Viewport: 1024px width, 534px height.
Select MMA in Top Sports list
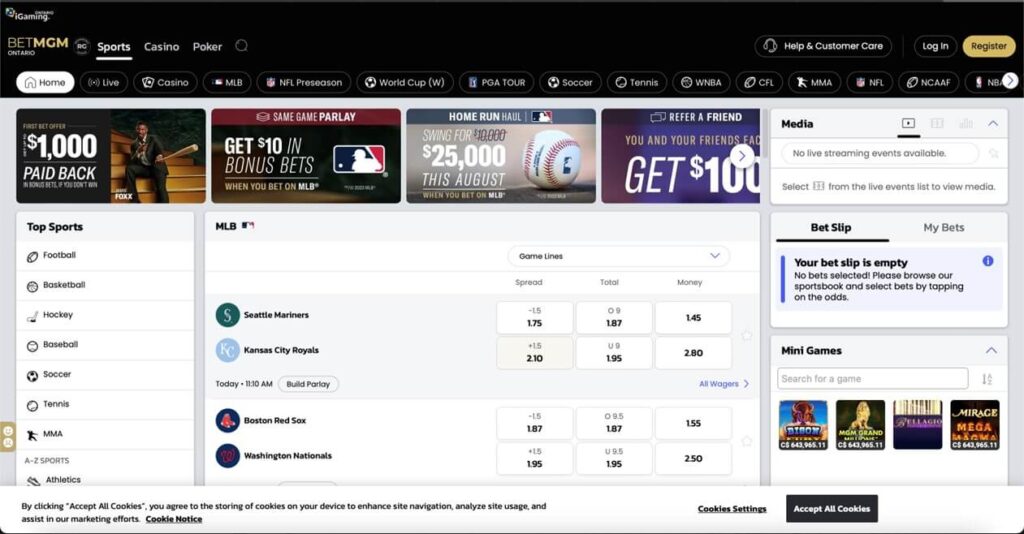pyautogui.click(x=105, y=434)
